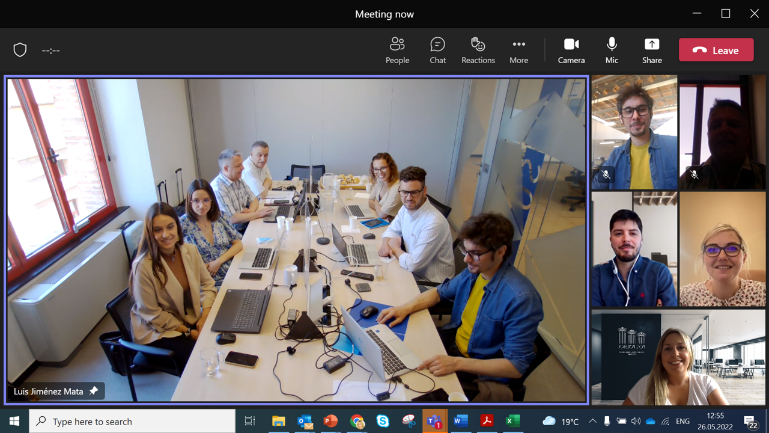Click the taskbar search box
This screenshot has width=769, height=433.
coord(132,421)
